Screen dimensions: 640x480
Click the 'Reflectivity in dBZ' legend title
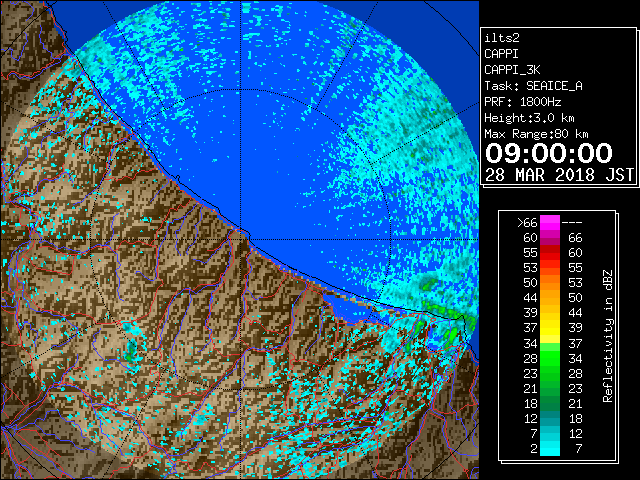coord(608,336)
